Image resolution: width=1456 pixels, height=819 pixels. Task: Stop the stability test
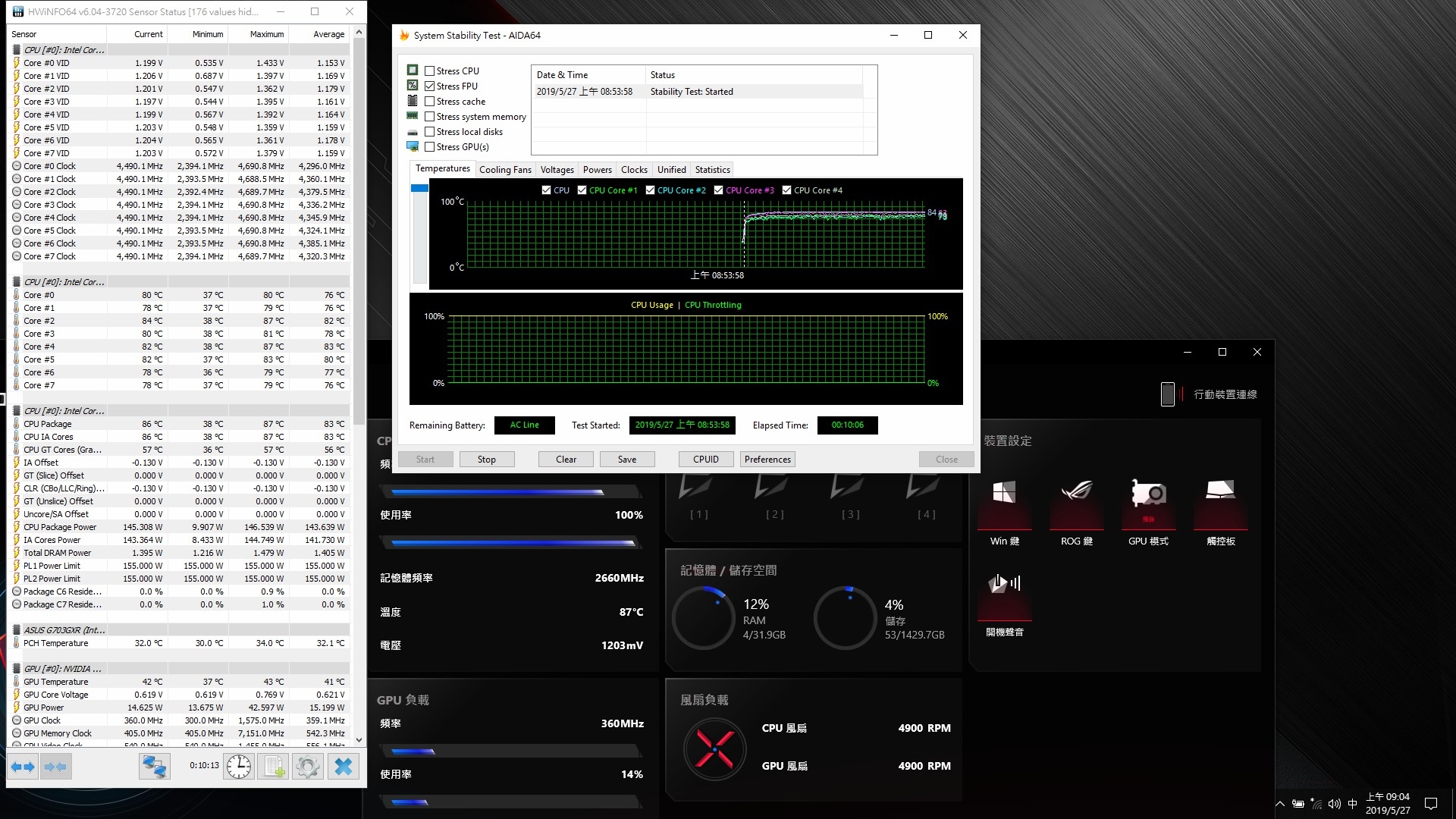tap(487, 460)
